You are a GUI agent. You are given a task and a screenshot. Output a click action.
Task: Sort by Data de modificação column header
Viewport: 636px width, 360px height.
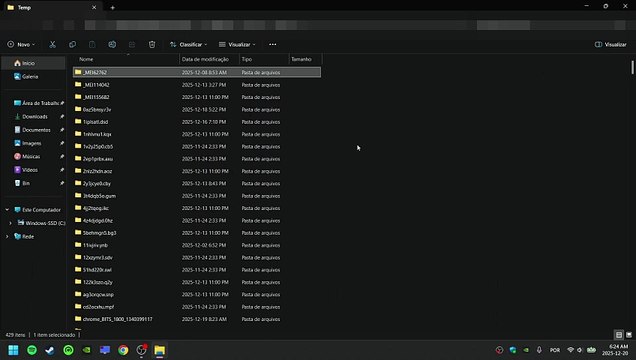pos(209,59)
